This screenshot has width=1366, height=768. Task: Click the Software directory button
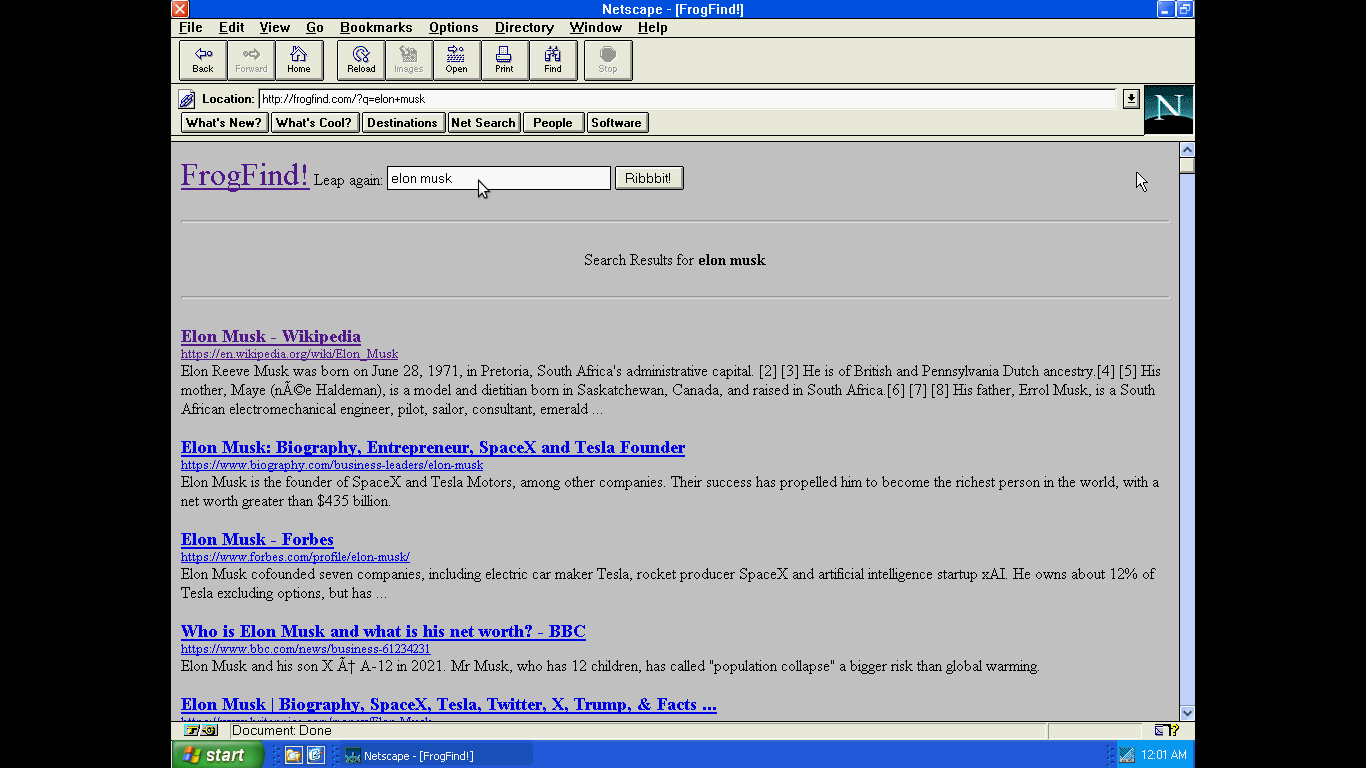(616, 123)
